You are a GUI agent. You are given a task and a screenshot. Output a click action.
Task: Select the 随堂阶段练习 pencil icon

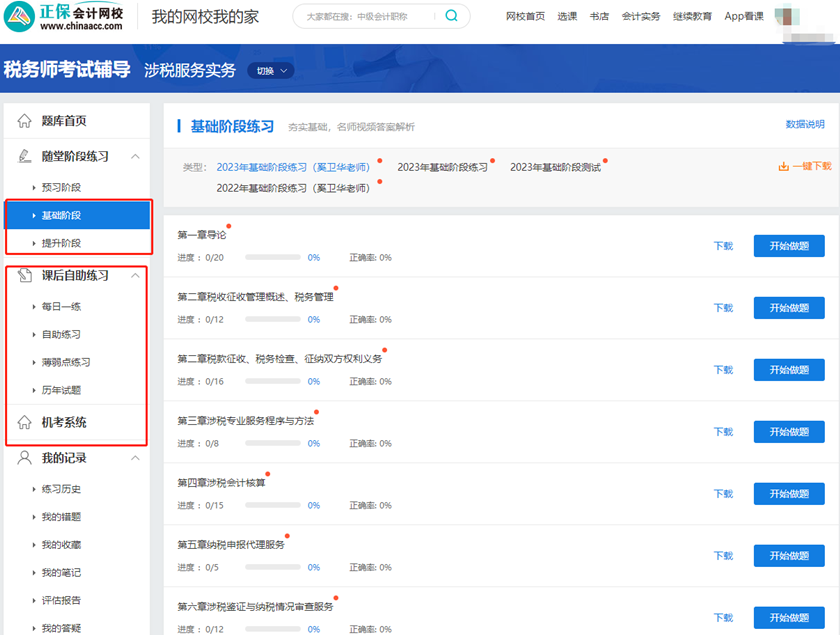coord(24,156)
